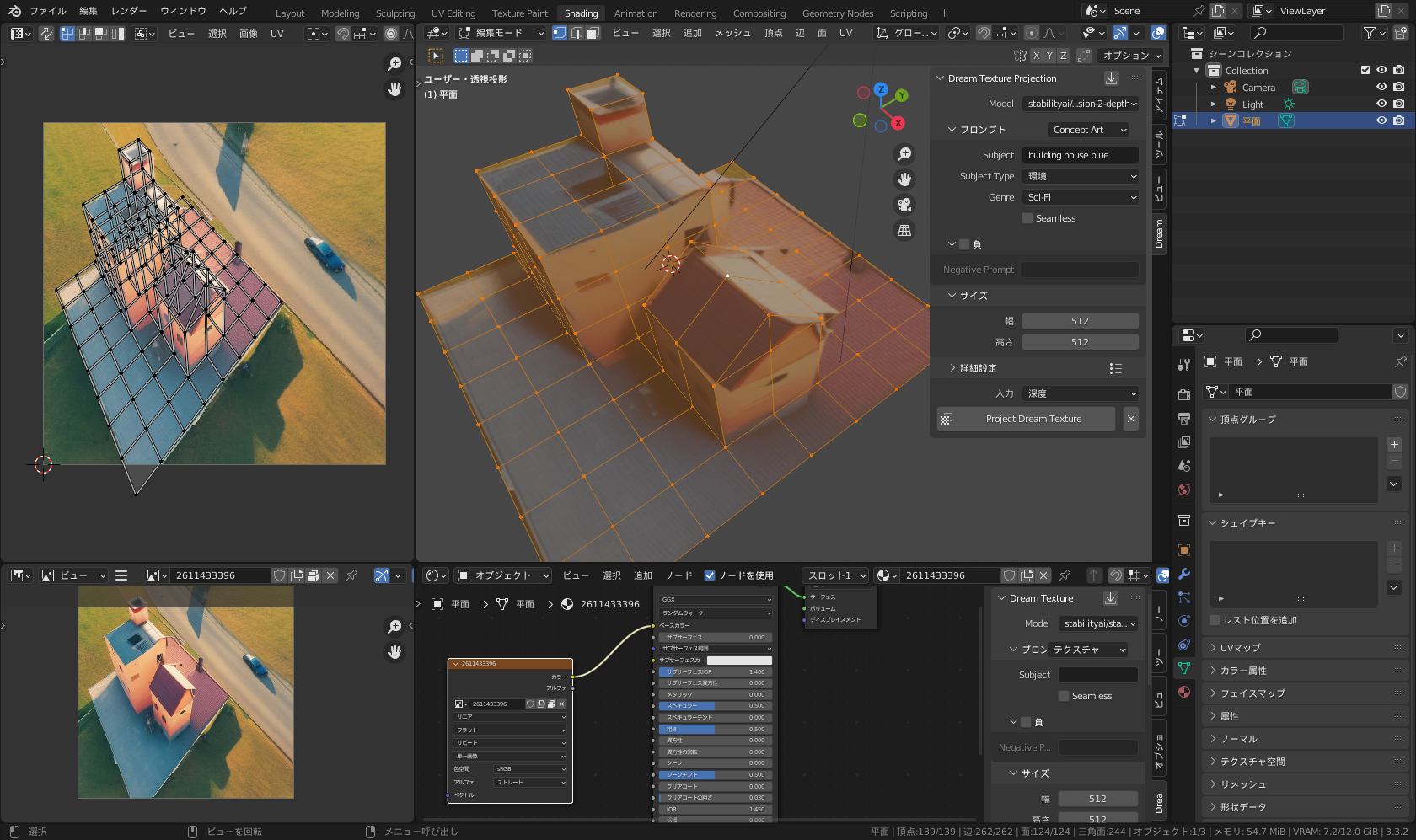Viewport: 1416px width, 840px height.
Task: Open the Subject Type dropdown
Action: point(1081,176)
